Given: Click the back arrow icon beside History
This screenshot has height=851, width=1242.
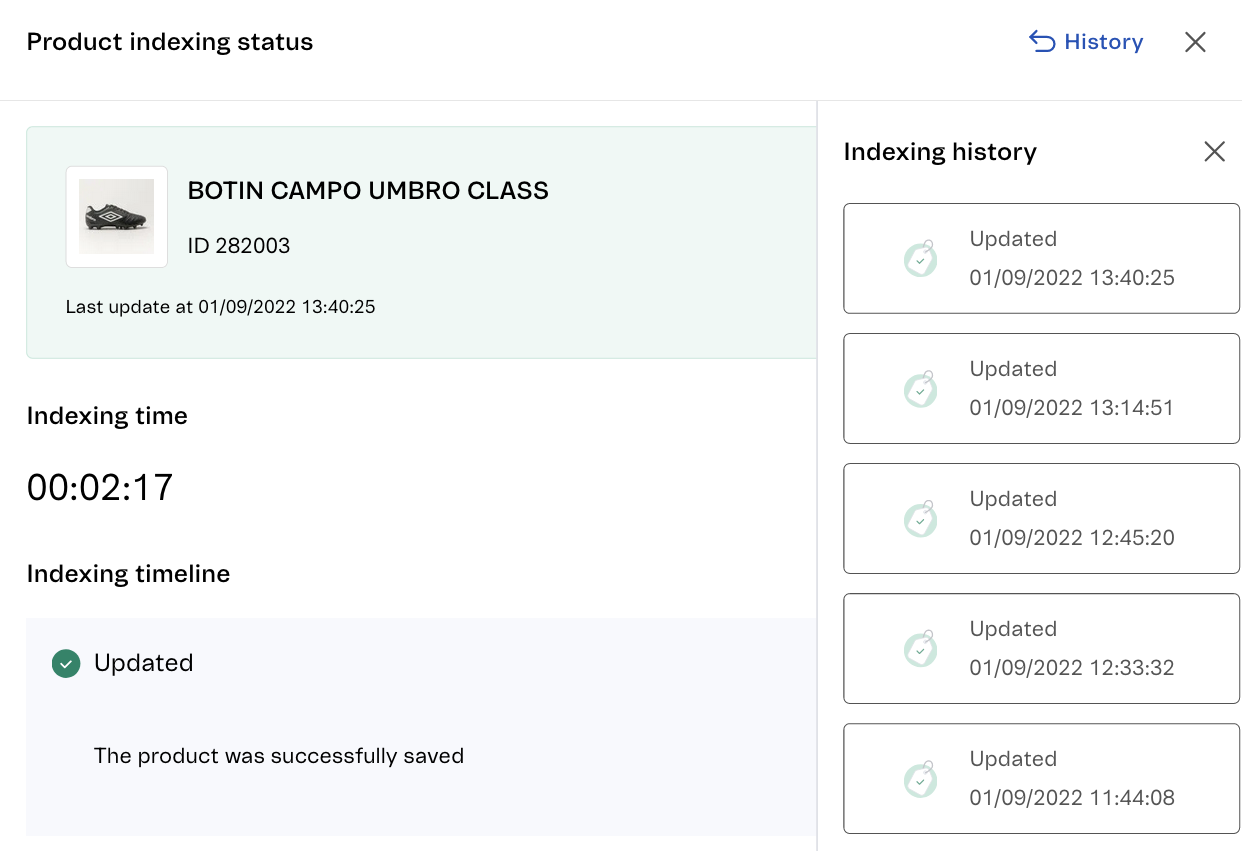Looking at the screenshot, I should tap(1041, 42).
